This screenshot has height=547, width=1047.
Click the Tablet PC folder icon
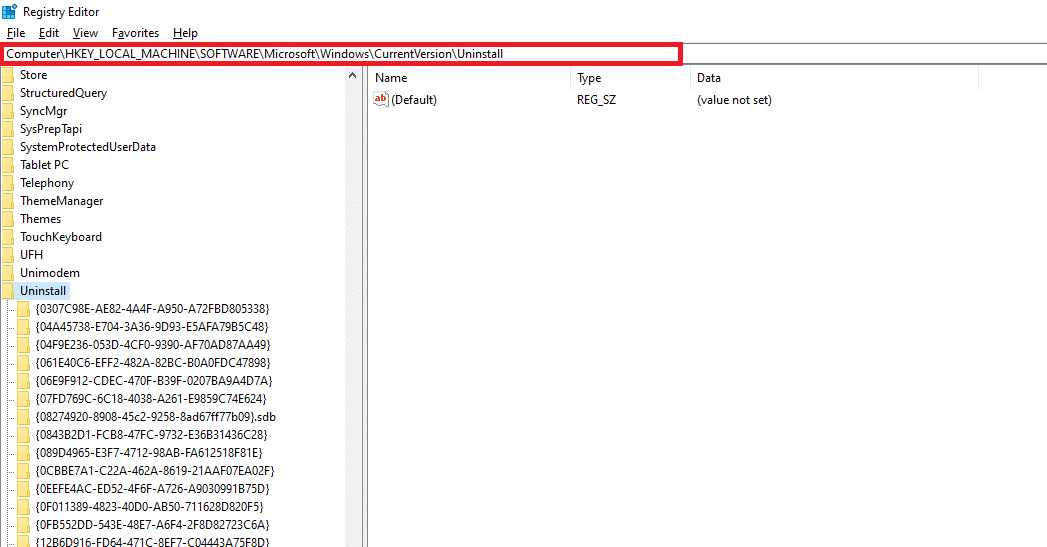8,165
